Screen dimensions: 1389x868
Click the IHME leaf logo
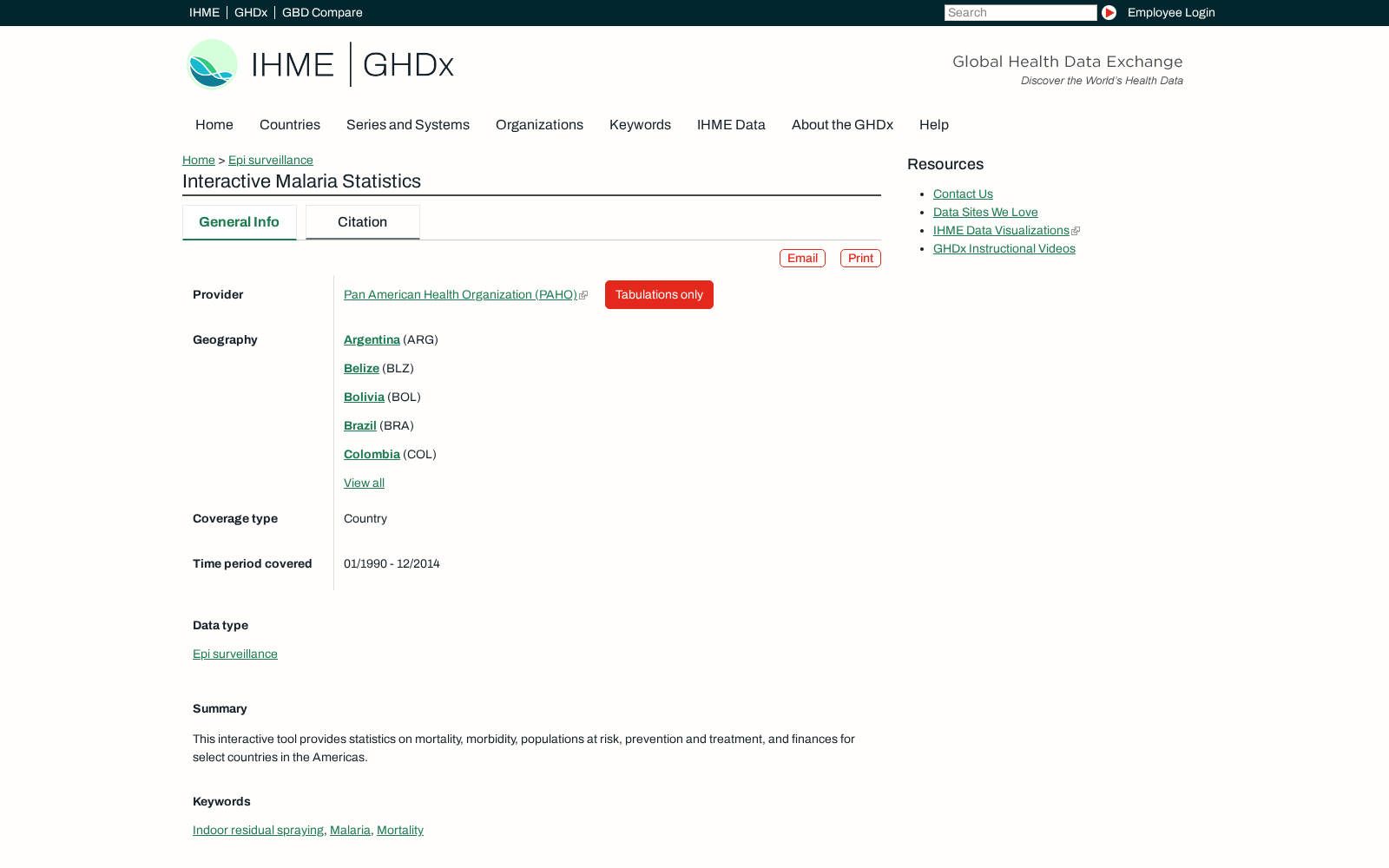pyautogui.click(x=213, y=64)
